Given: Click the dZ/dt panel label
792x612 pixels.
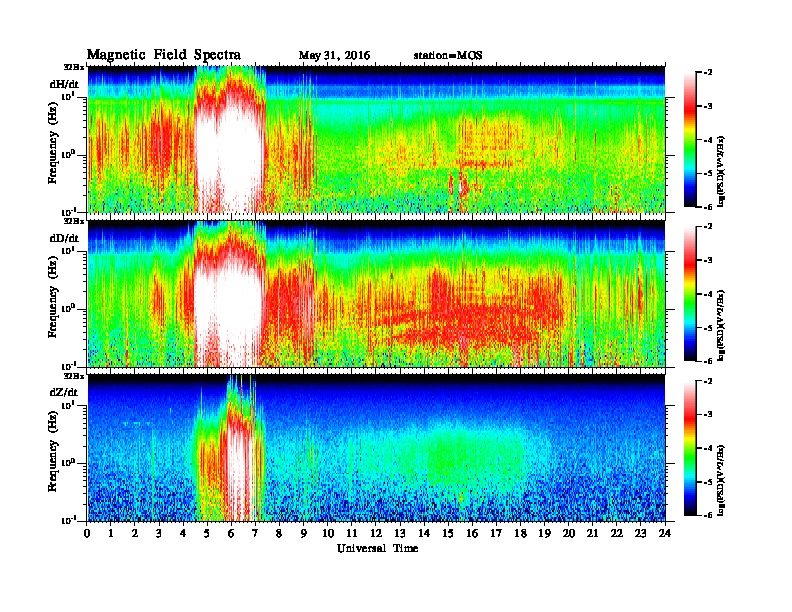Looking at the screenshot, I should (64, 392).
